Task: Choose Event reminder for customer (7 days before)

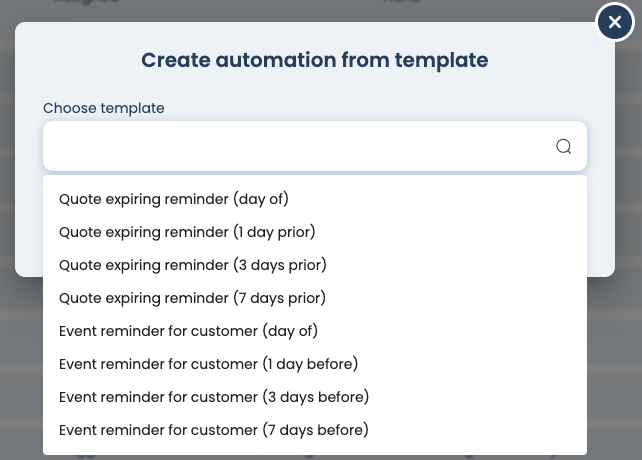Action: [214, 430]
